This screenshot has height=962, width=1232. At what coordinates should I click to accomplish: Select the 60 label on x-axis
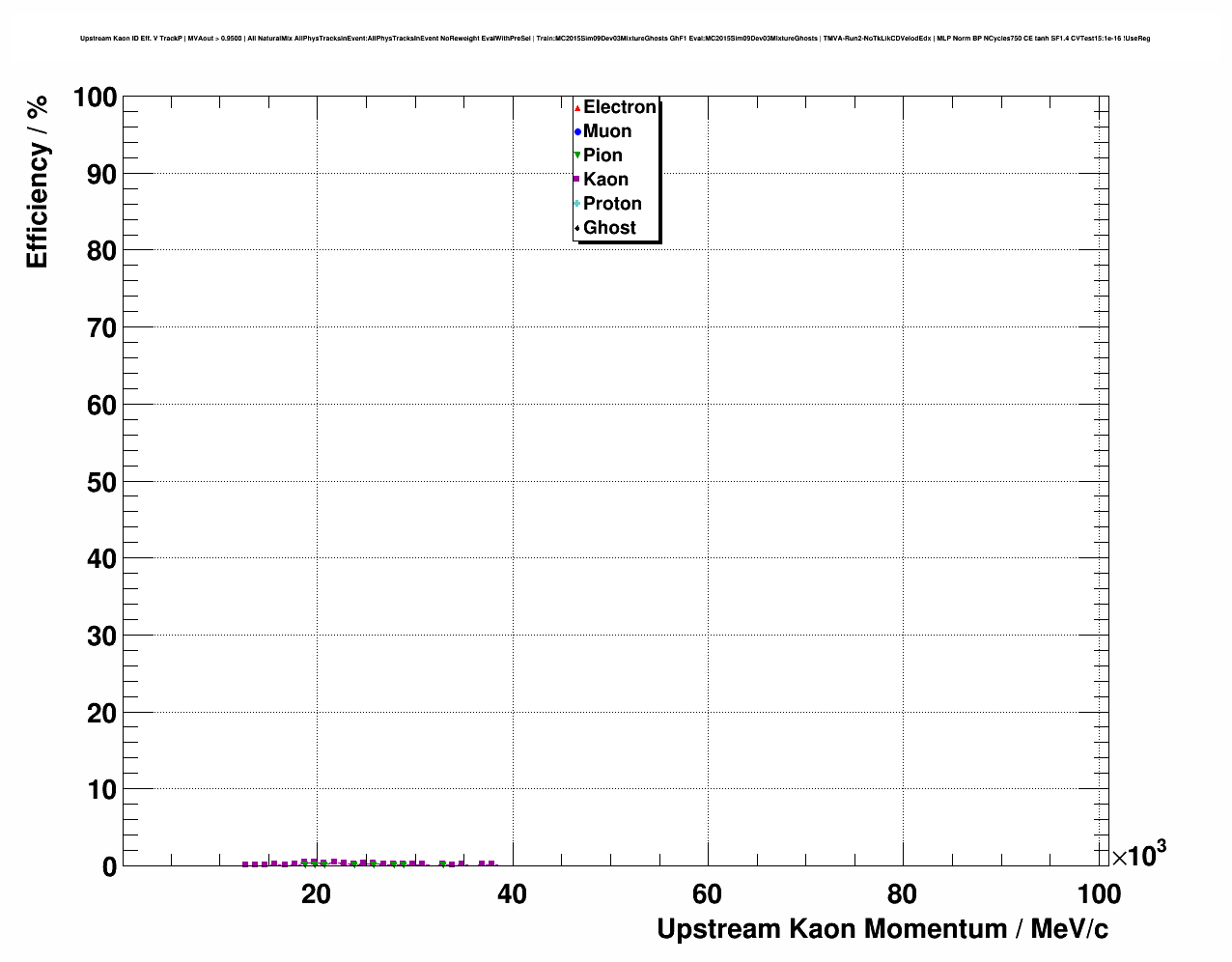[707, 894]
